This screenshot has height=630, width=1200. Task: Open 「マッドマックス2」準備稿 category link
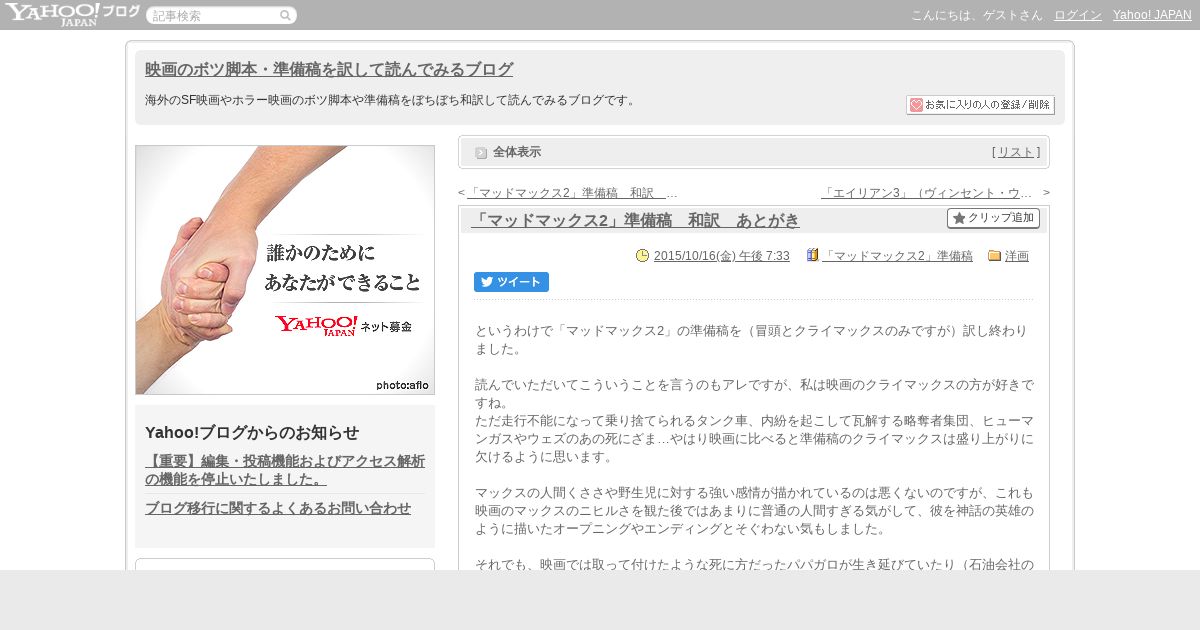click(x=897, y=256)
